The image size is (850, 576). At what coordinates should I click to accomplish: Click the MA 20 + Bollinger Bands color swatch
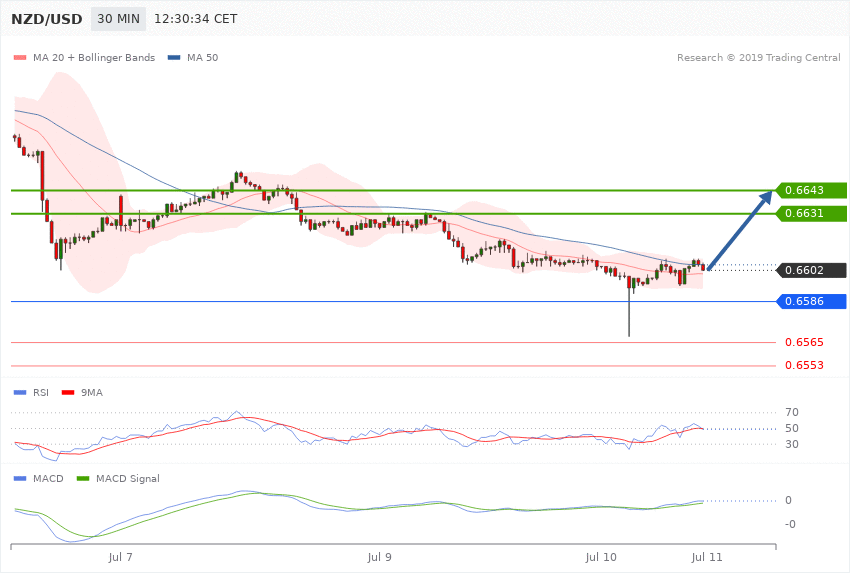[x=20, y=57]
